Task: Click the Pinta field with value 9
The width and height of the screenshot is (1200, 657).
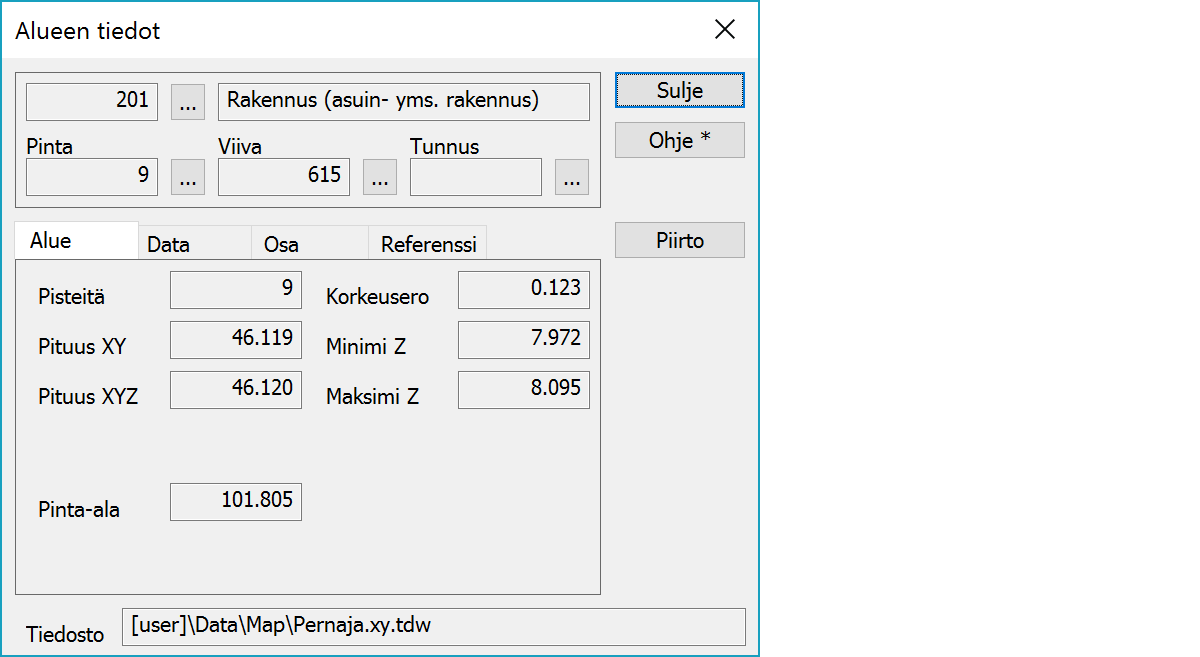Action: tap(92, 177)
